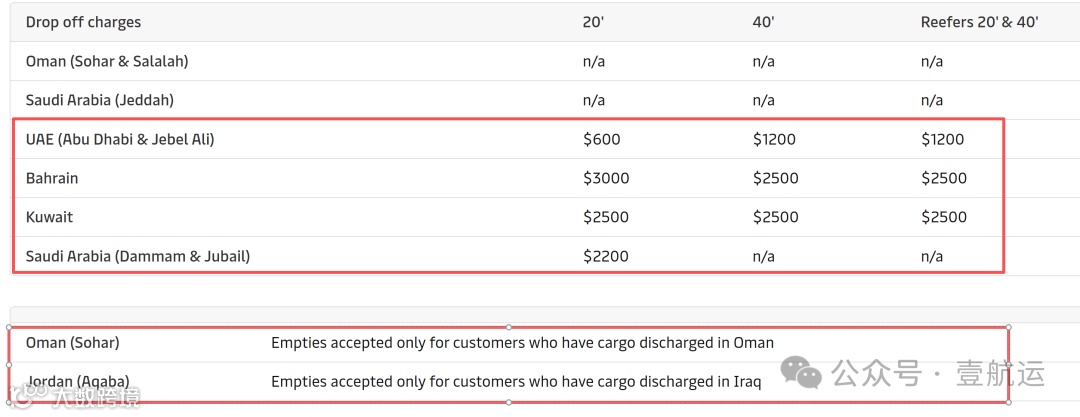The width and height of the screenshot is (1080, 417).
Task: Click the "Drop off charges" header cell
Action: coord(83,22)
